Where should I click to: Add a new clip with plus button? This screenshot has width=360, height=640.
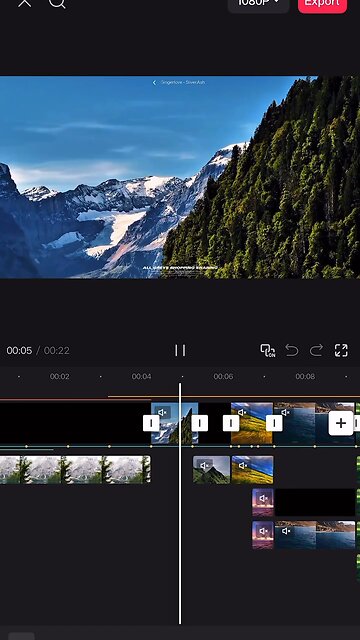[341, 423]
